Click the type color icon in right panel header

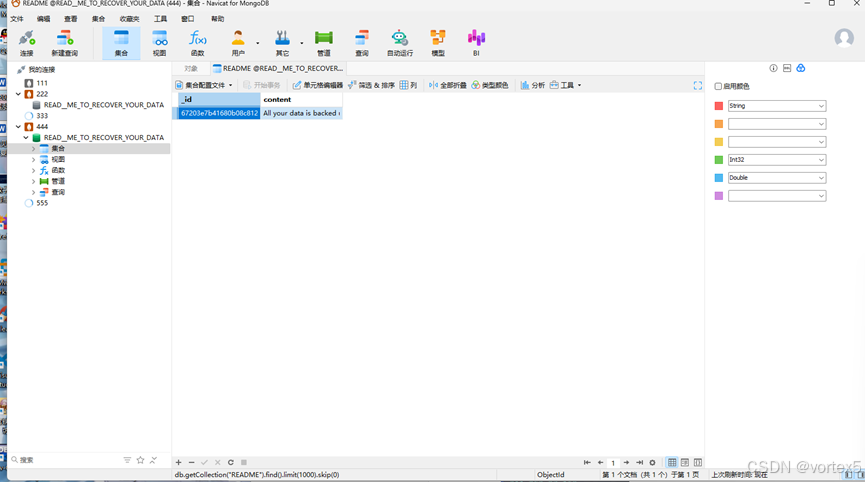tap(801, 68)
